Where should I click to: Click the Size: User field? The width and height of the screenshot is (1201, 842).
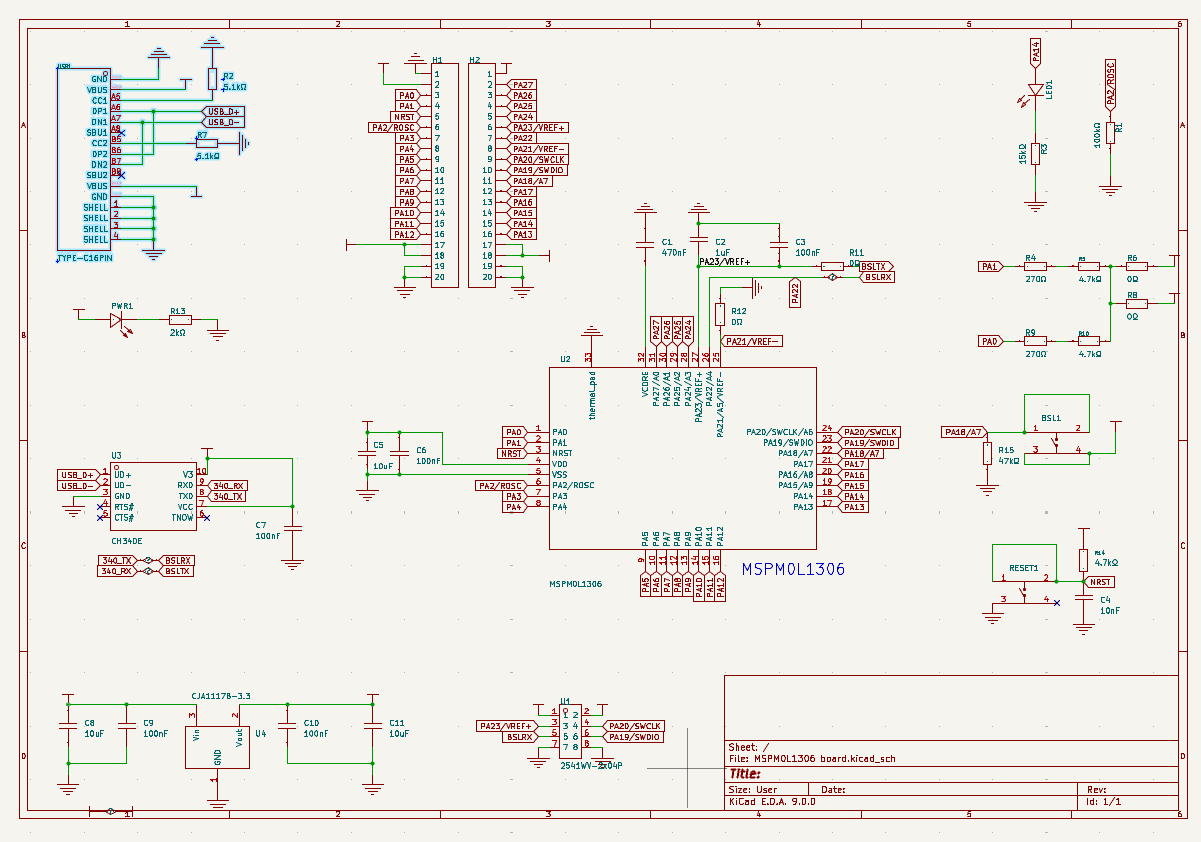tap(753, 789)
